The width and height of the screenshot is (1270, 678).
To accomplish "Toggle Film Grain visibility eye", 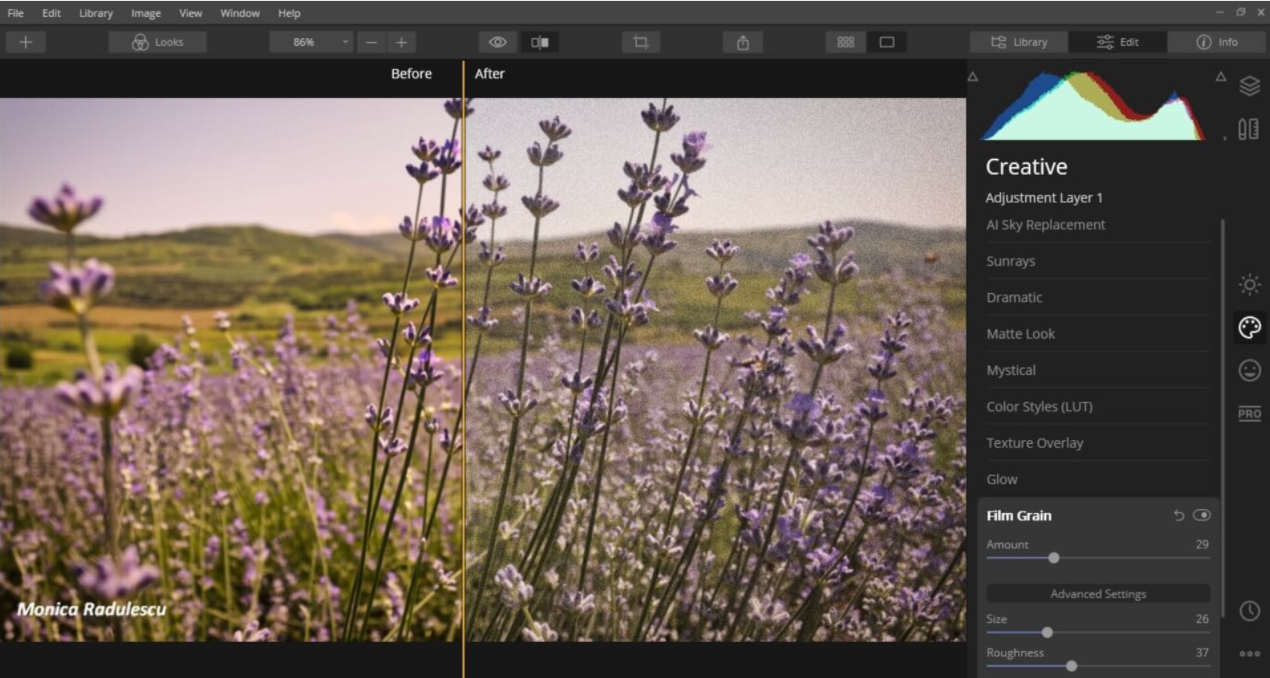I will tap(1202, 515).
